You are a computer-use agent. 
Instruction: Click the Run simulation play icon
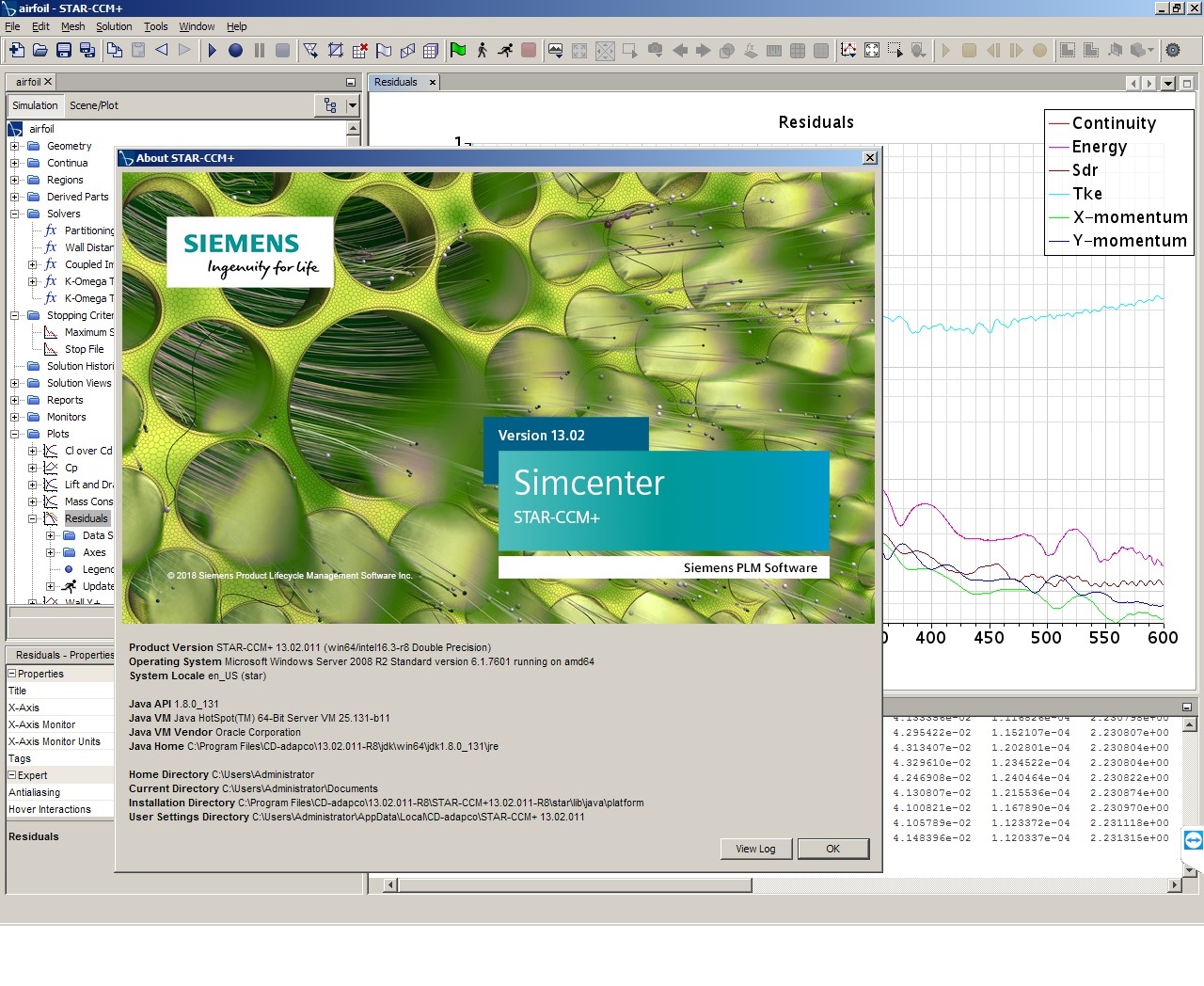pyautogui.click(x=212, y=50)
